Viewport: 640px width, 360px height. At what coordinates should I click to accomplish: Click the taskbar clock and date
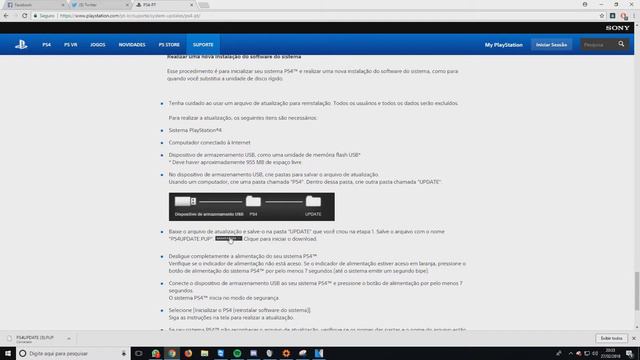(610, 353)
